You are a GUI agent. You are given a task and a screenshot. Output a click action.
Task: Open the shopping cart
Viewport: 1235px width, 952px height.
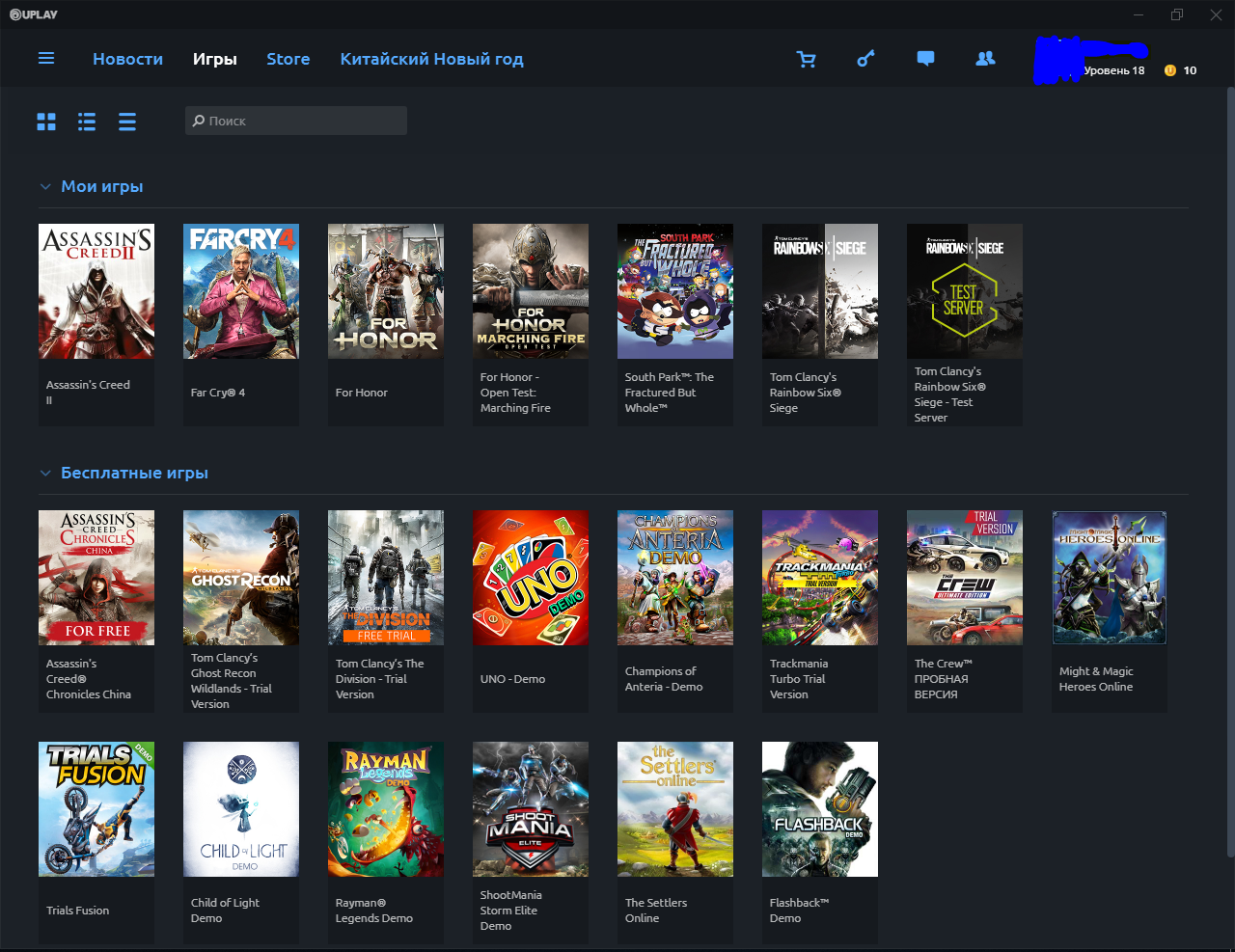[806, 59]
